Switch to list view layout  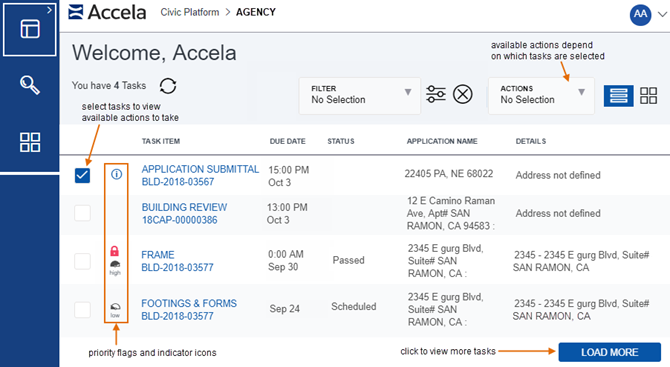pos(618,95)
